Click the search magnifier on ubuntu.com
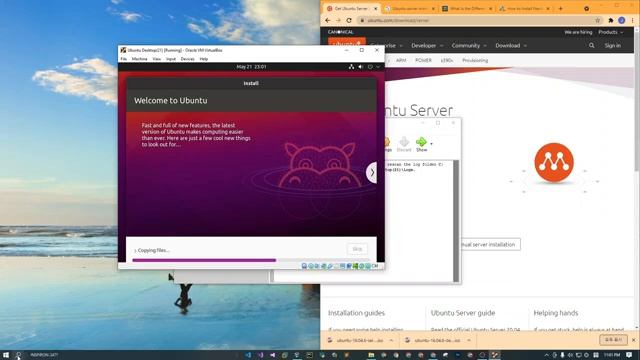This screenshot has width=640, height=360. (591, 46)
